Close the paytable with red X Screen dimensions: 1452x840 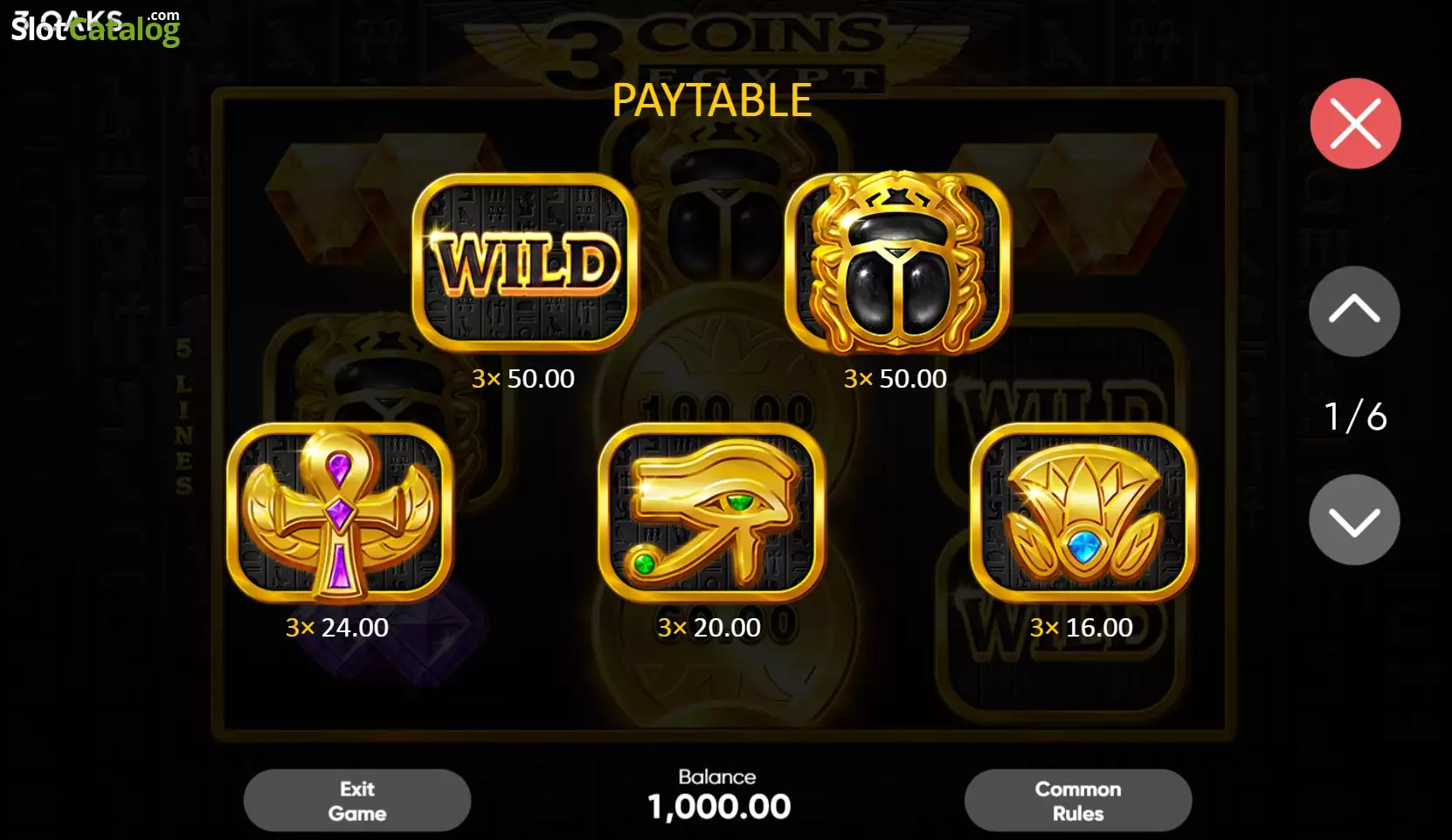click(x=1355, y=123)
